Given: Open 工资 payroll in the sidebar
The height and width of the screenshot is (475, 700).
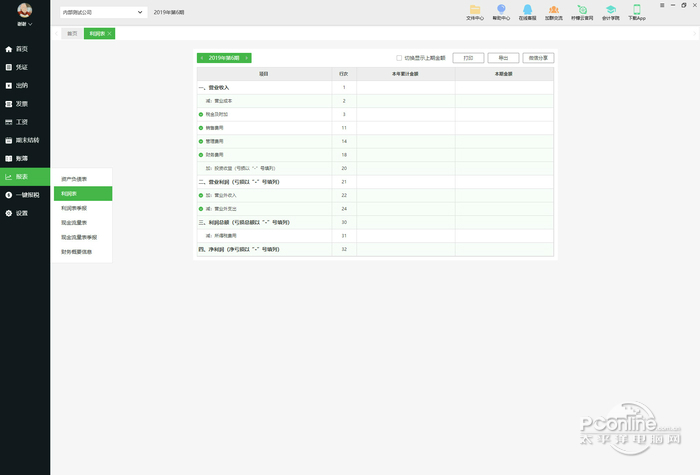Looking at the screenshot, I should (x=25, y=122).
